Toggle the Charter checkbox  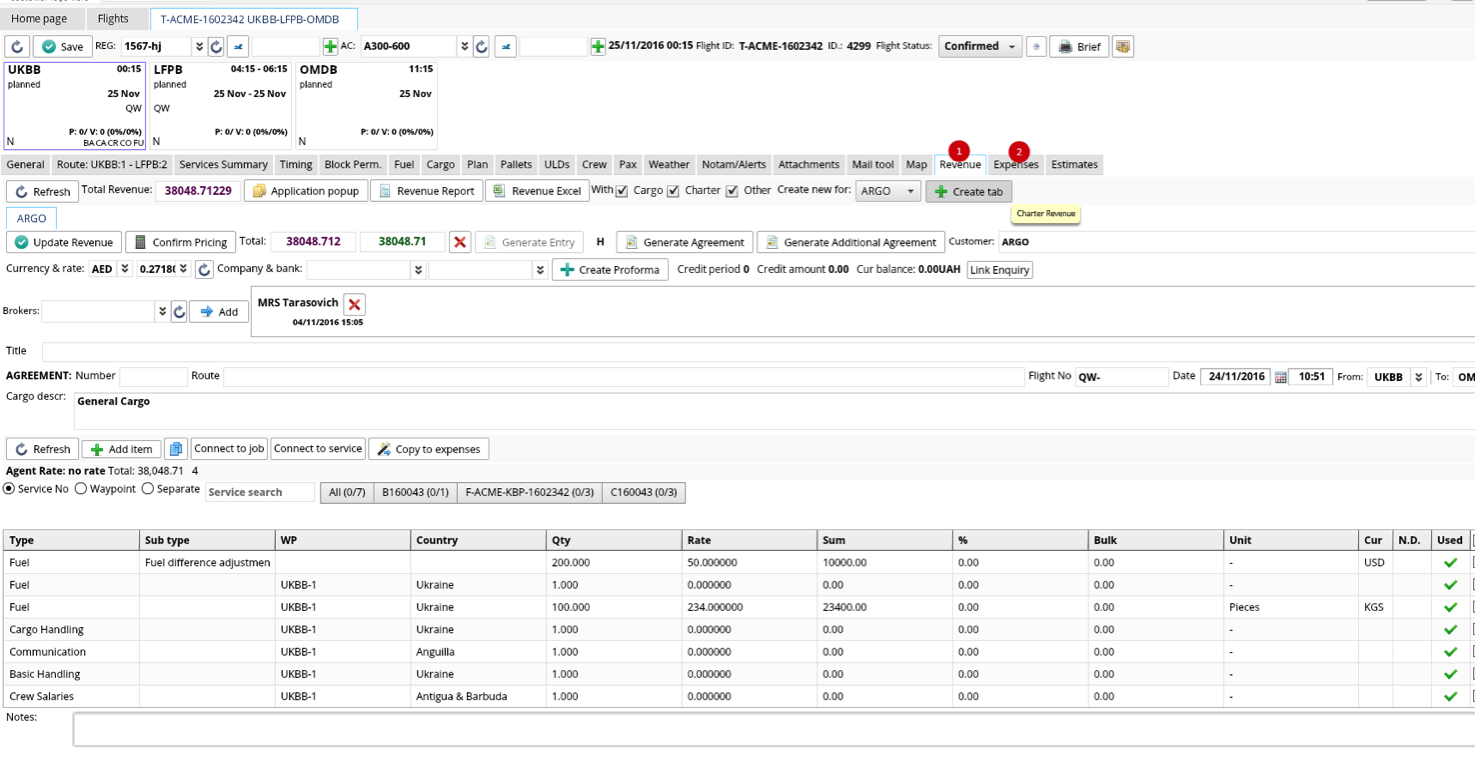tap(673, 191)
